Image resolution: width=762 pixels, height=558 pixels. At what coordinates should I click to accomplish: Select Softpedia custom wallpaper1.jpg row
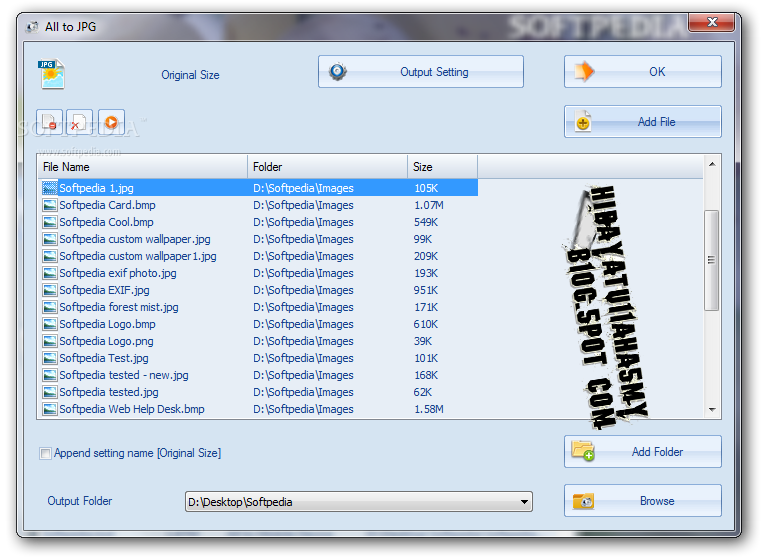pyautogui.click(x=258, y=256)
